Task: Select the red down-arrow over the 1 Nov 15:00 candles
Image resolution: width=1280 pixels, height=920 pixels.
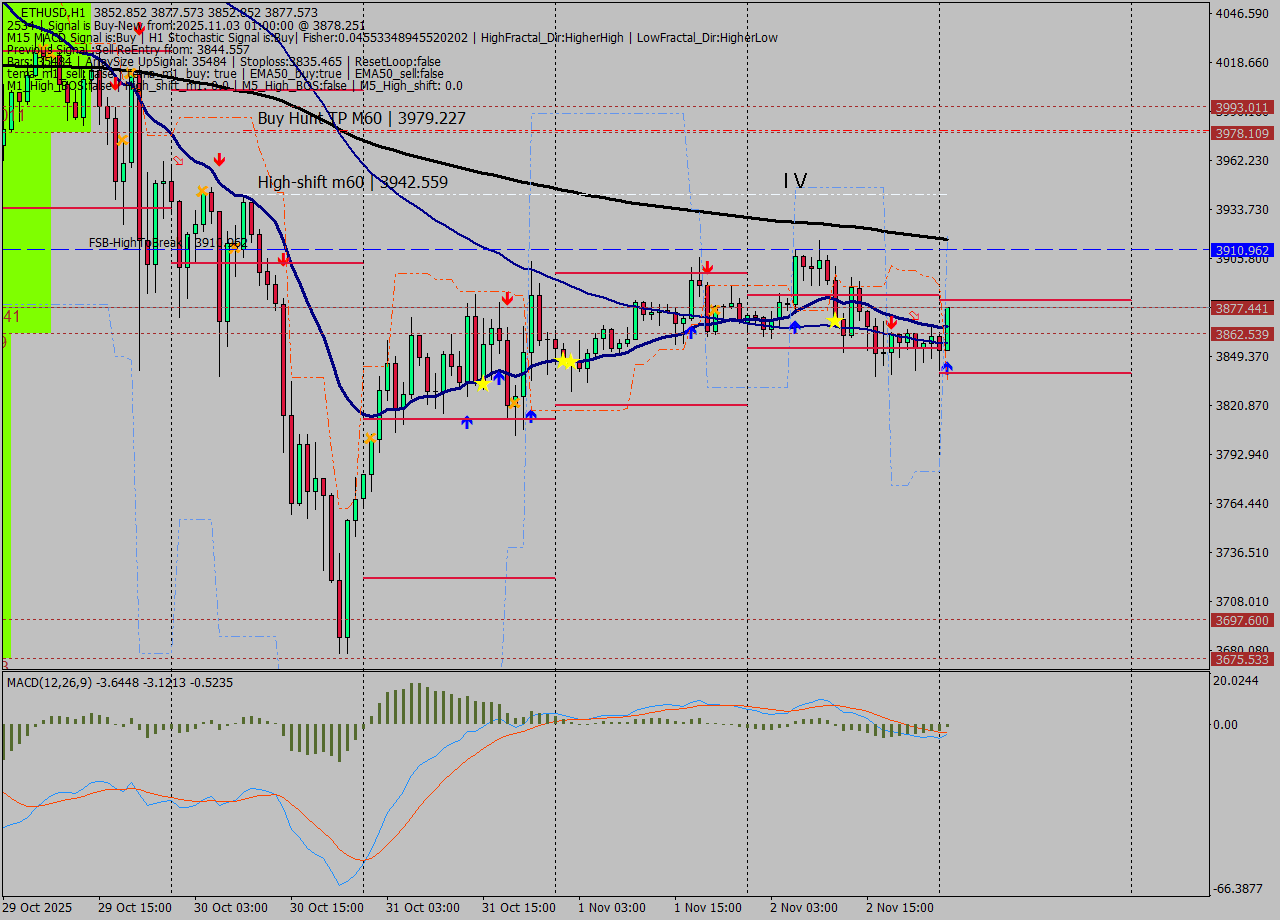Action: (709, 267)
